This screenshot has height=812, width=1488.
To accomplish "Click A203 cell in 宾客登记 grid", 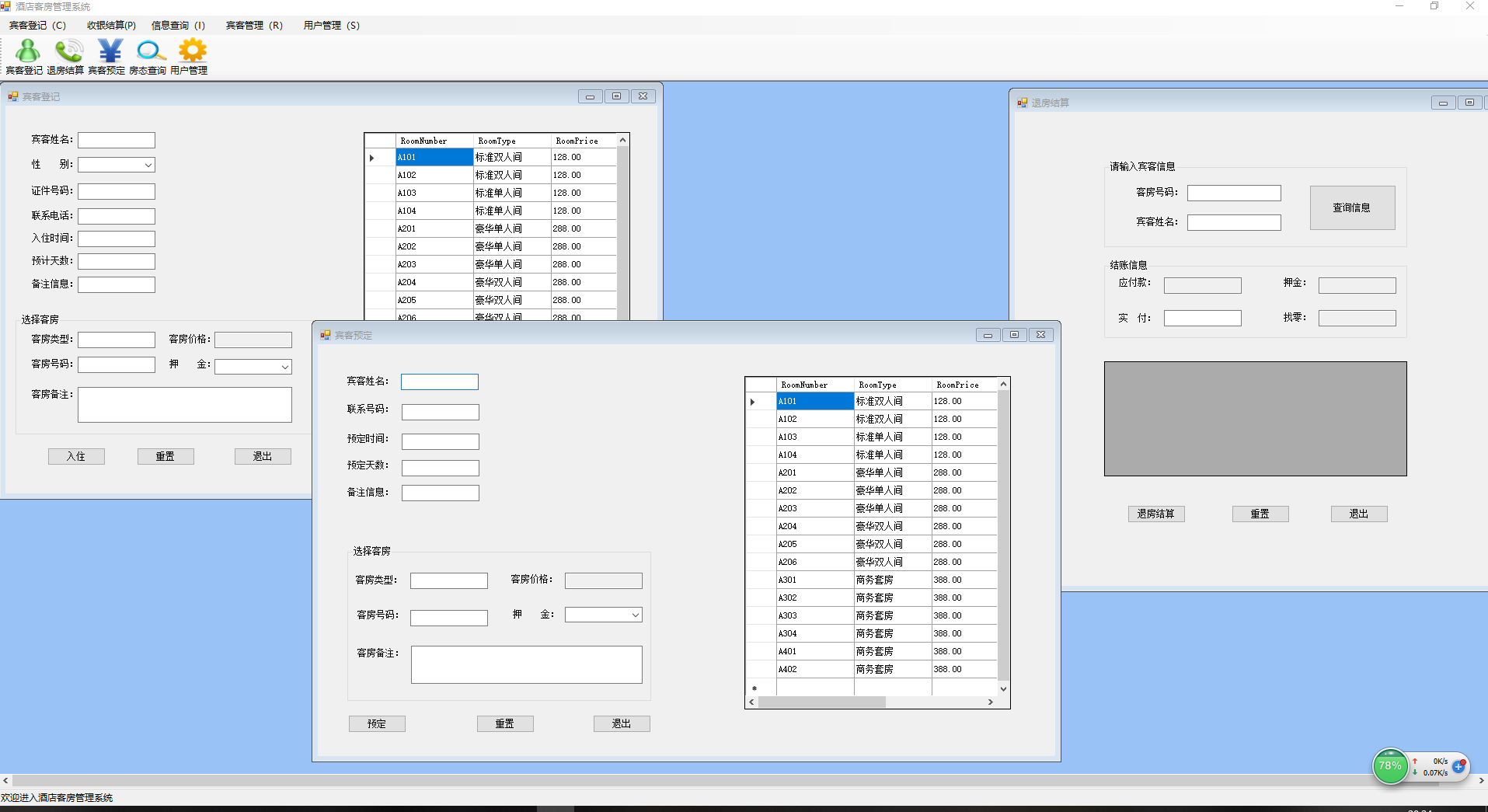I will 434,264.
